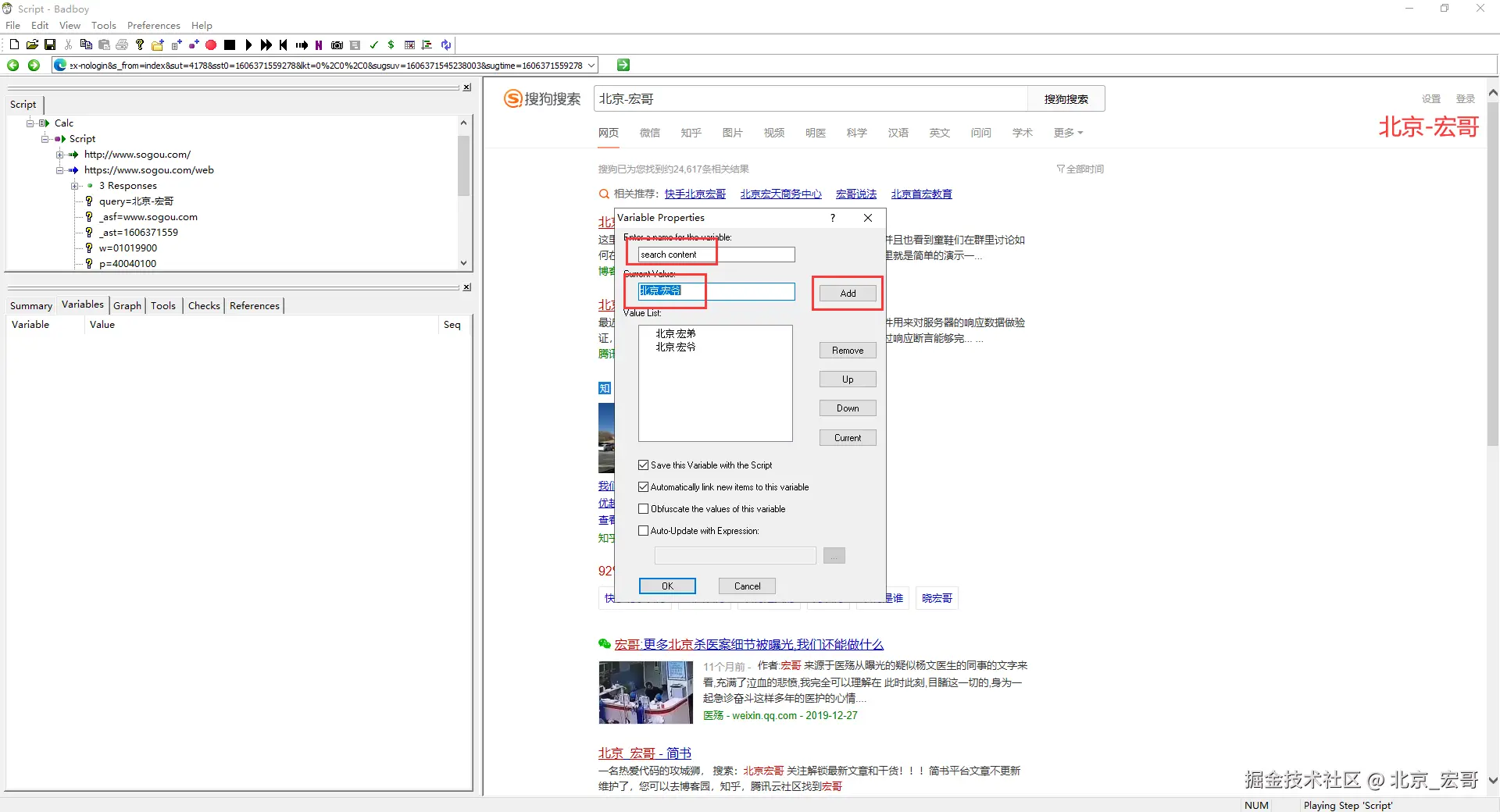
Task: Click the gray form icon in toolbar
Action: click(355, 45)
